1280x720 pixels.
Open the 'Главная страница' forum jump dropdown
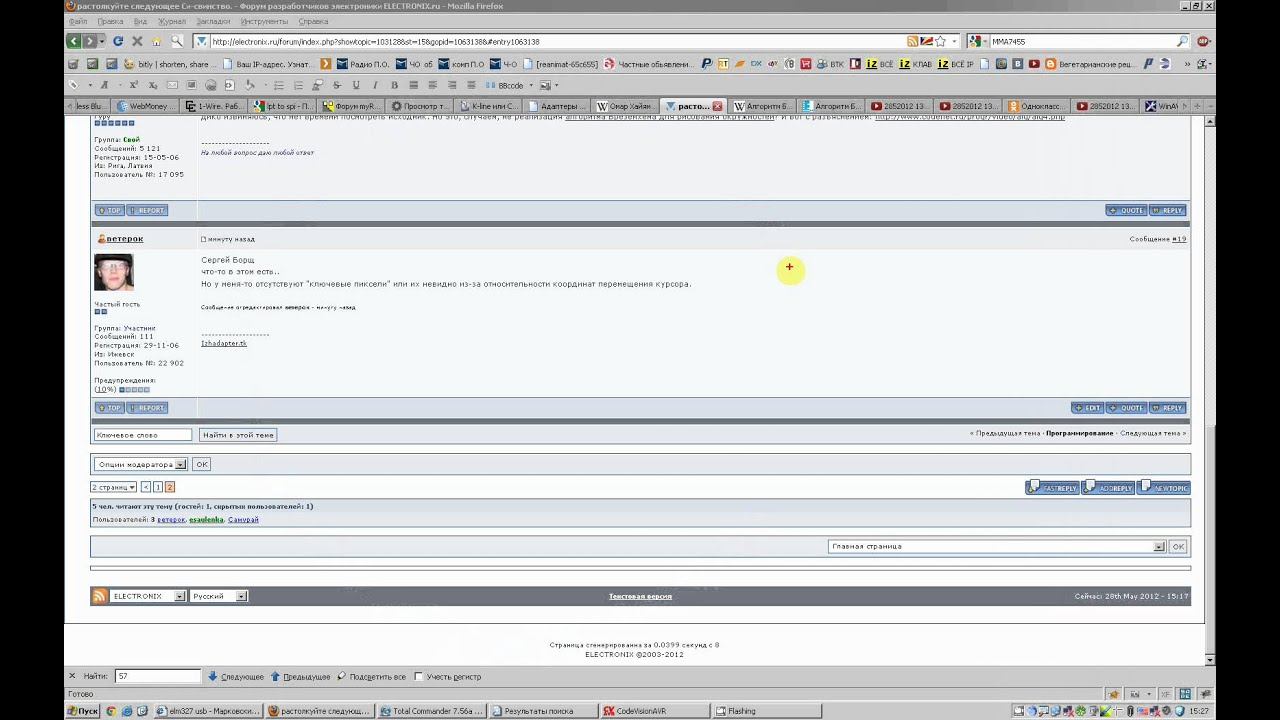(996, 546)
